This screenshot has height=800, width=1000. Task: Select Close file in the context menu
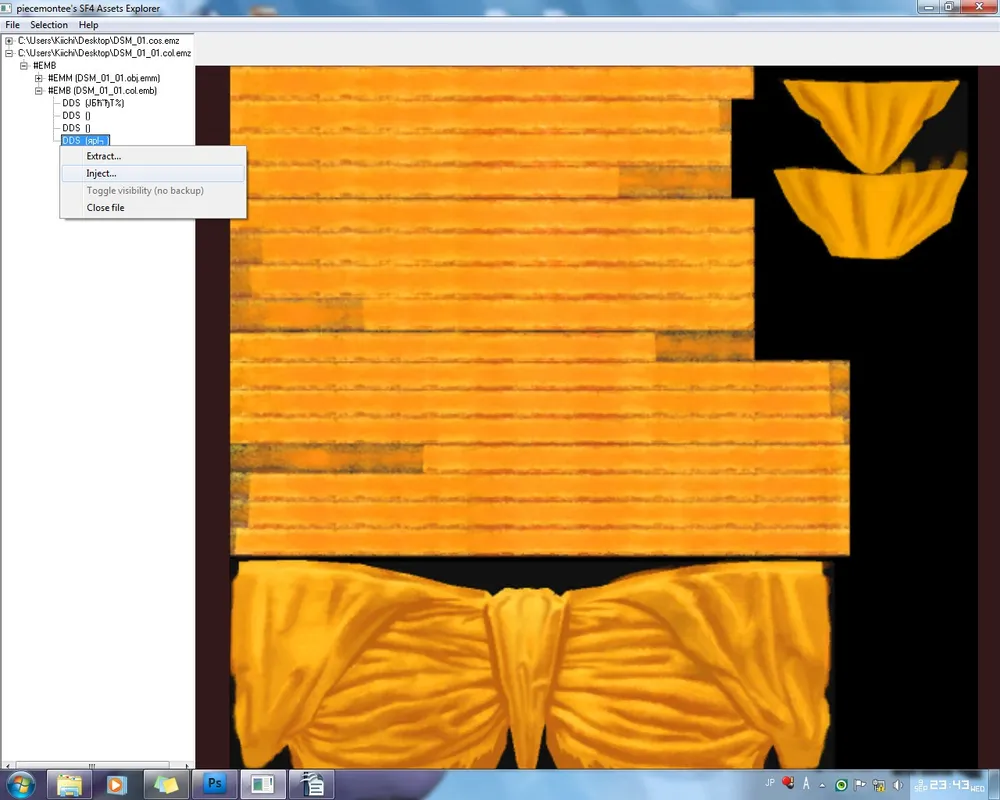click(x=105, y=208)
